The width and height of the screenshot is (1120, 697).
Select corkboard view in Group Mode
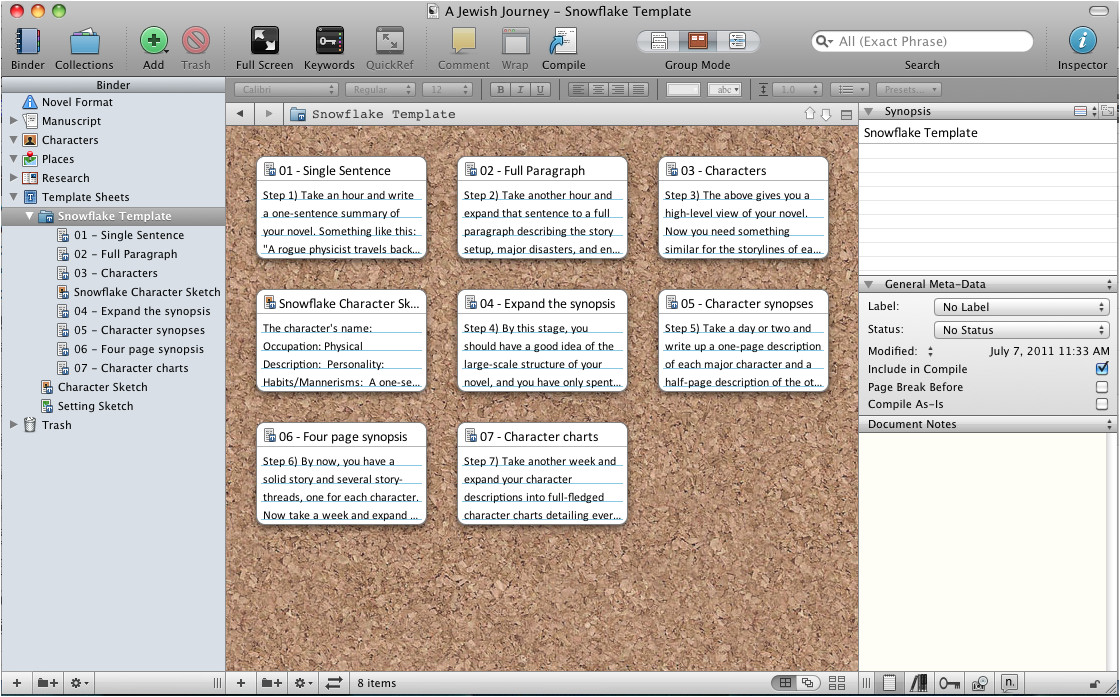(x=698, y=41)
